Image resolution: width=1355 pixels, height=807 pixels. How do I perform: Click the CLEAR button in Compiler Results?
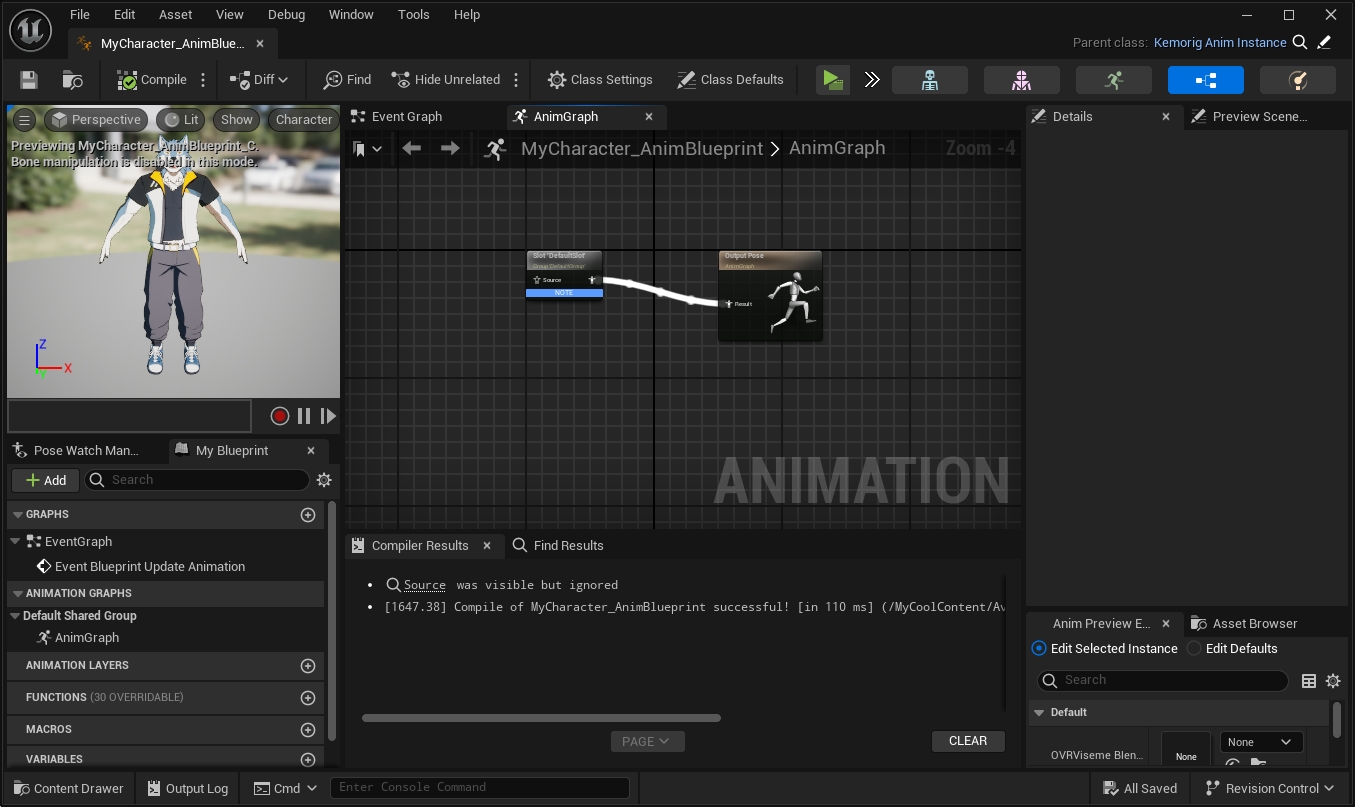[x=967, y=741]
